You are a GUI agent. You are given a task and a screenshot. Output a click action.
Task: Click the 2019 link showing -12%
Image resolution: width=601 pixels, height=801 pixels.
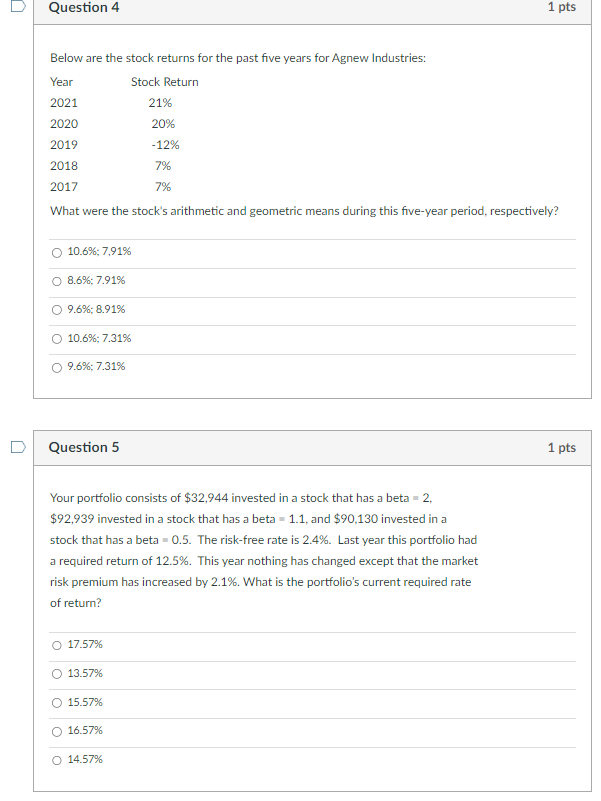coord(62,144)
